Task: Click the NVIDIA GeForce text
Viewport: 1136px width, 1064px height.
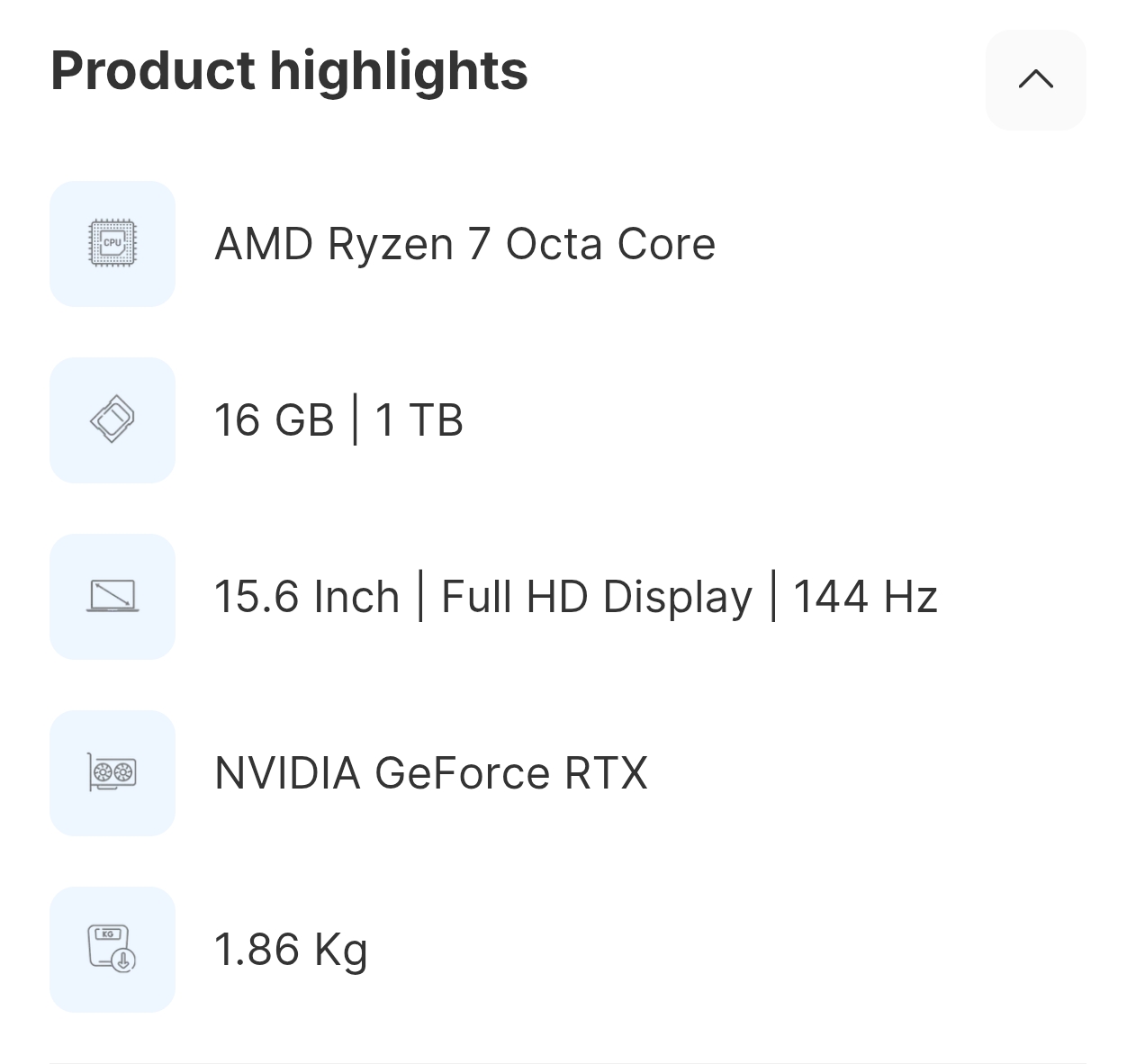Action: tap(382, 773)
